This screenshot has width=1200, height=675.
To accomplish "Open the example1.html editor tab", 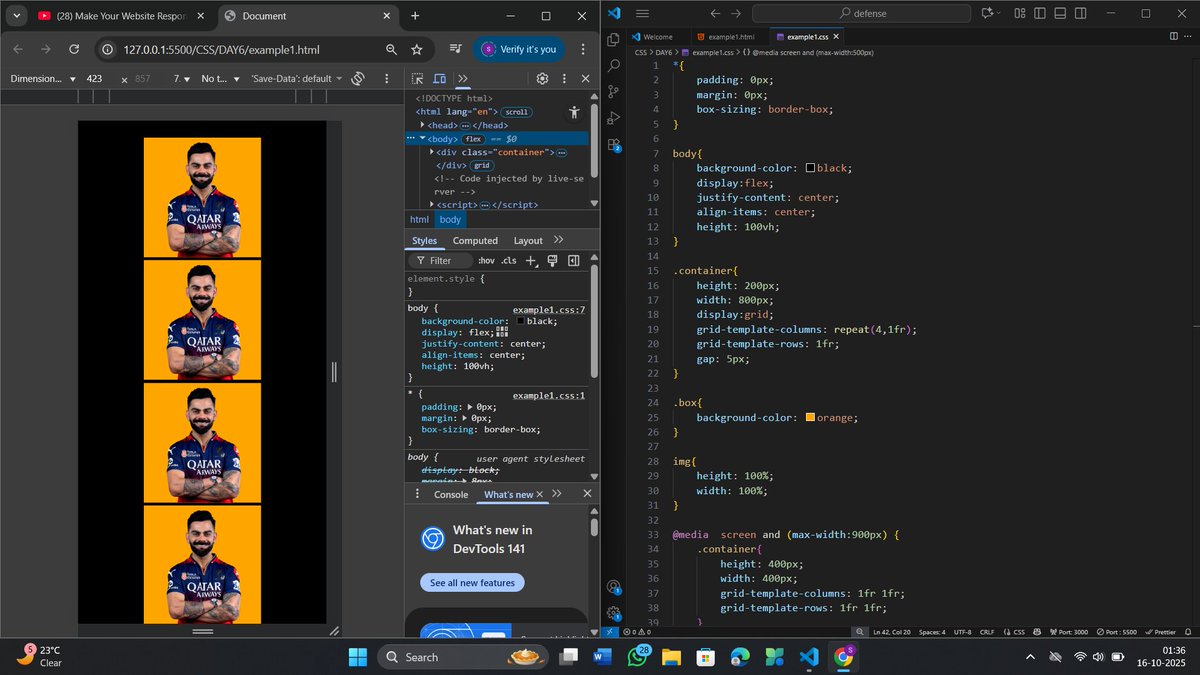I will 731,36.
